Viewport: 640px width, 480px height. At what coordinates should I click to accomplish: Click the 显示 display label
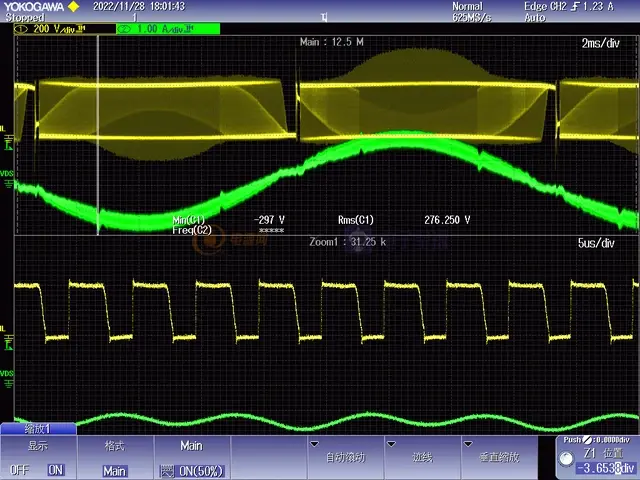pos(38,446)
